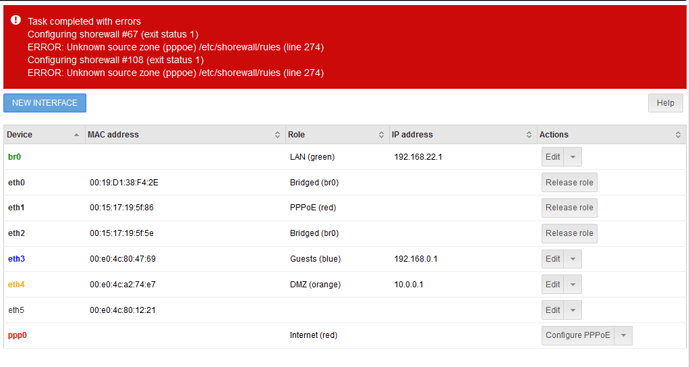Click IP address 192.168.22.1
The height and width of the screenshot is (367, 690).
[x=418, y=157]
